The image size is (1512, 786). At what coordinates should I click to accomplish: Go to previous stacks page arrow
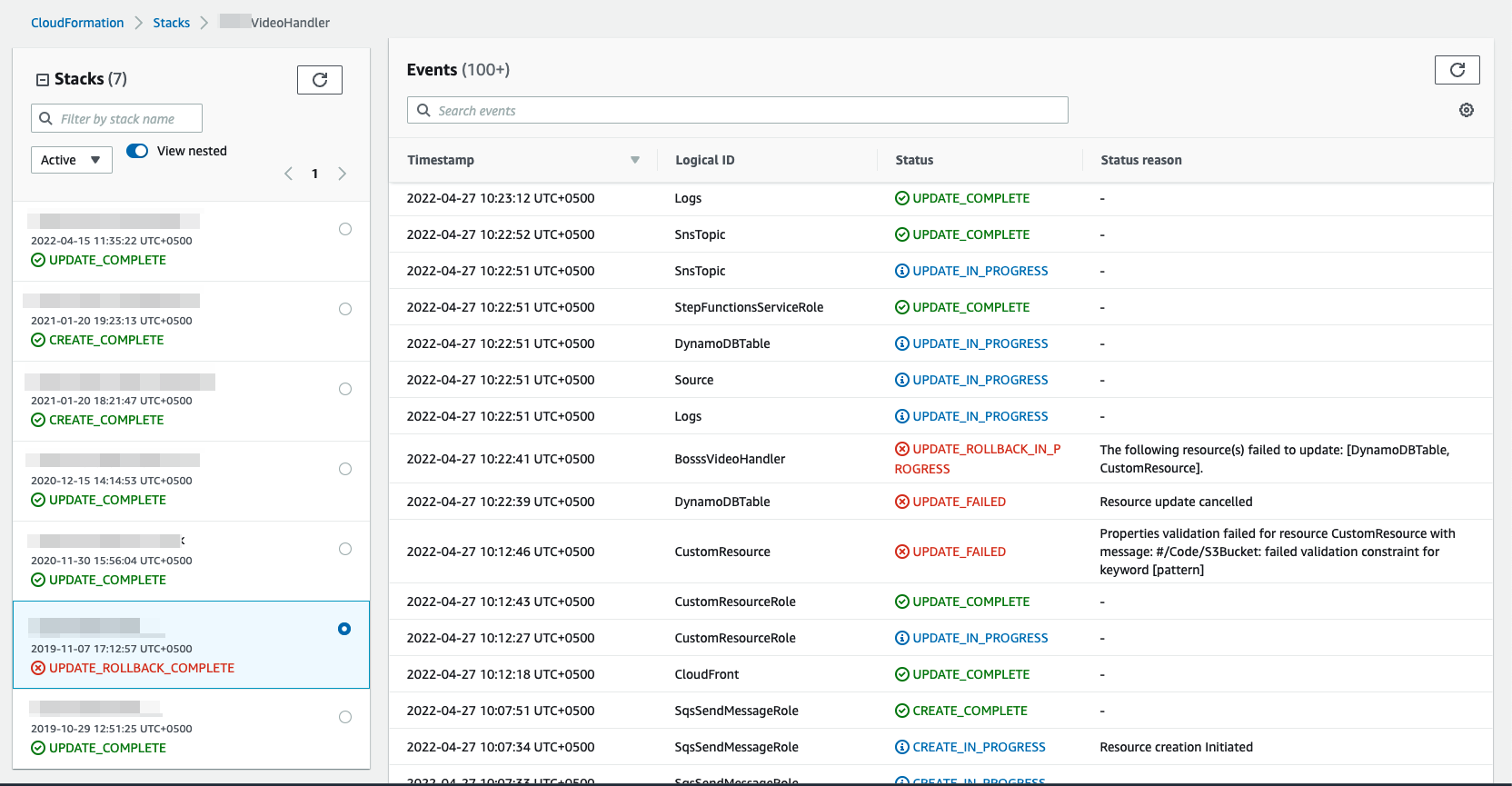point(288,174)
